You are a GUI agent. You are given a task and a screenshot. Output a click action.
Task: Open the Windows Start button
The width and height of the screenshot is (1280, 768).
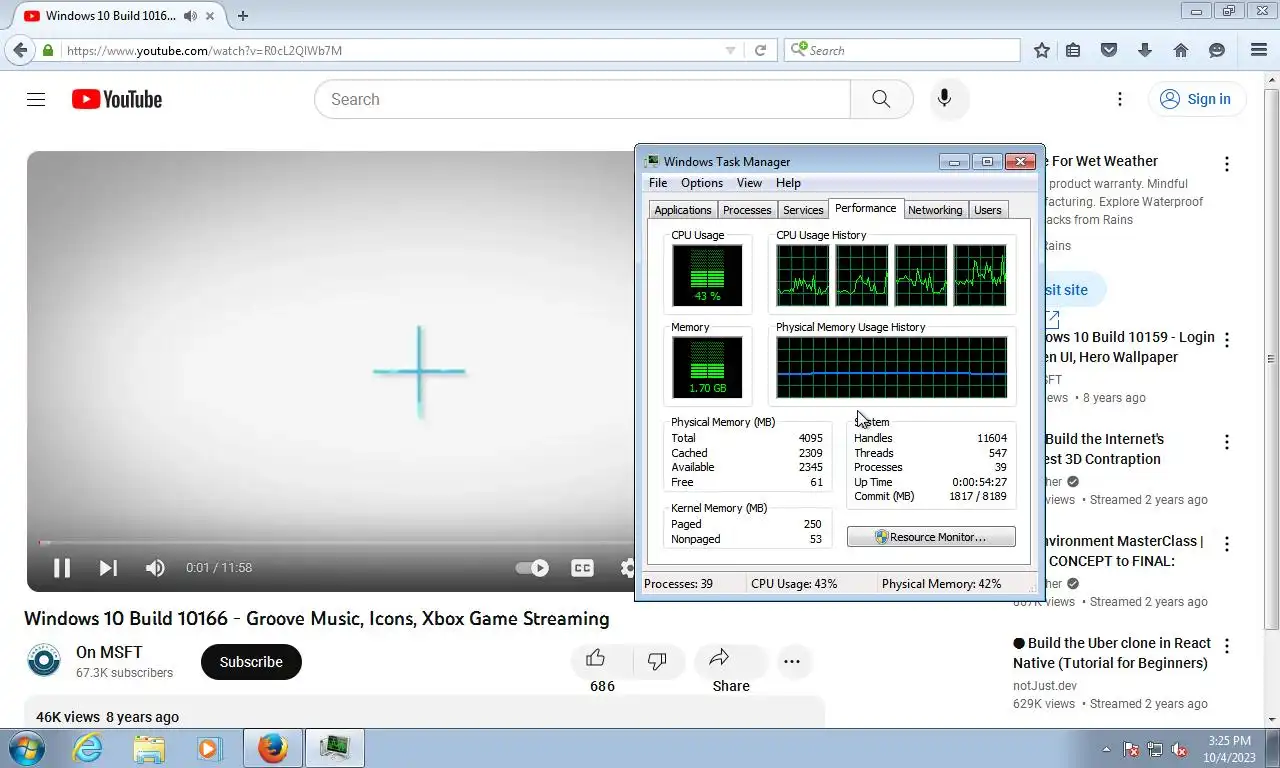pyautogui.click(x=27, y=748)
